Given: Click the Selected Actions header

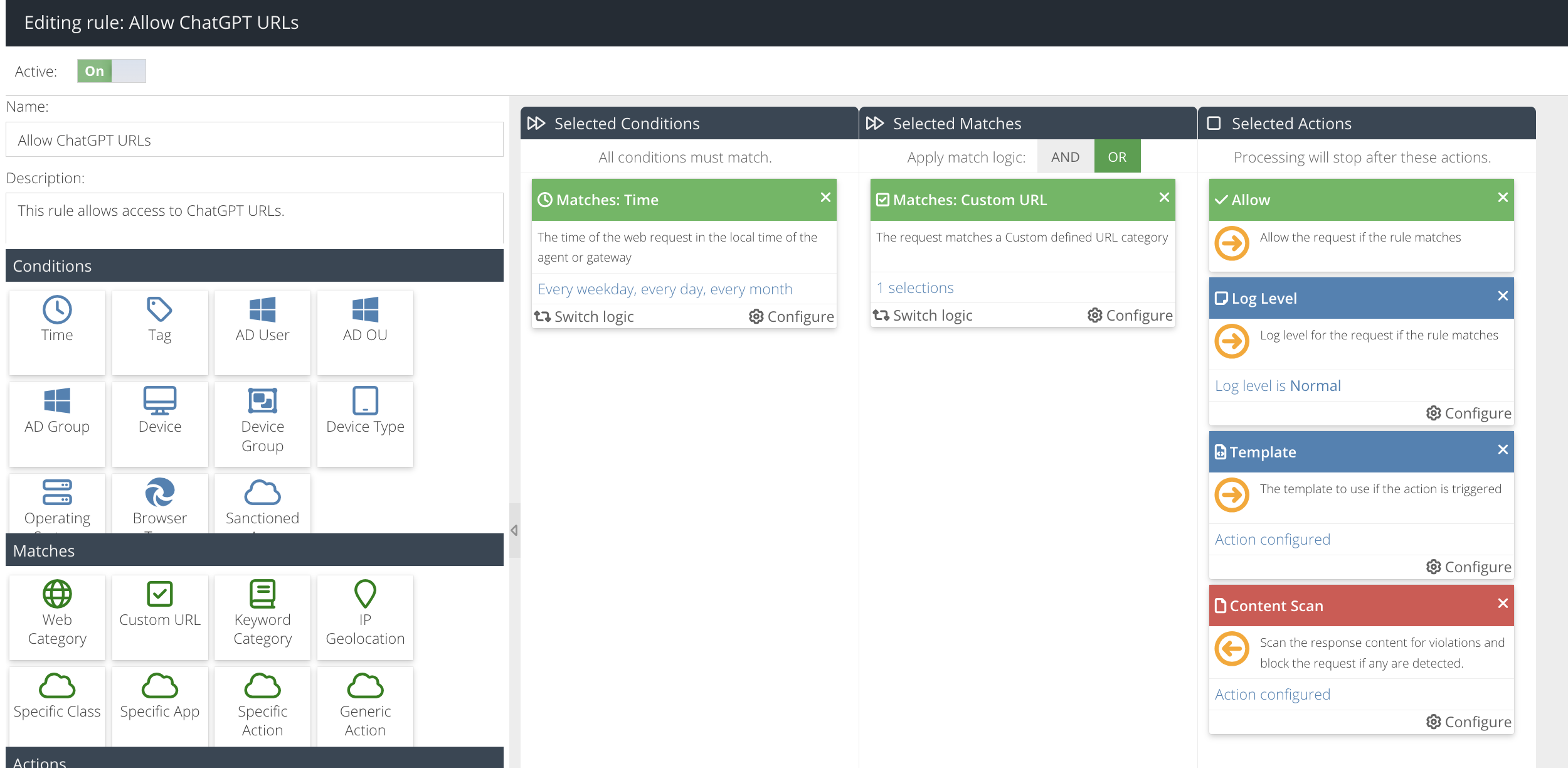Looking at the screenshot, I should (1367, 123).
